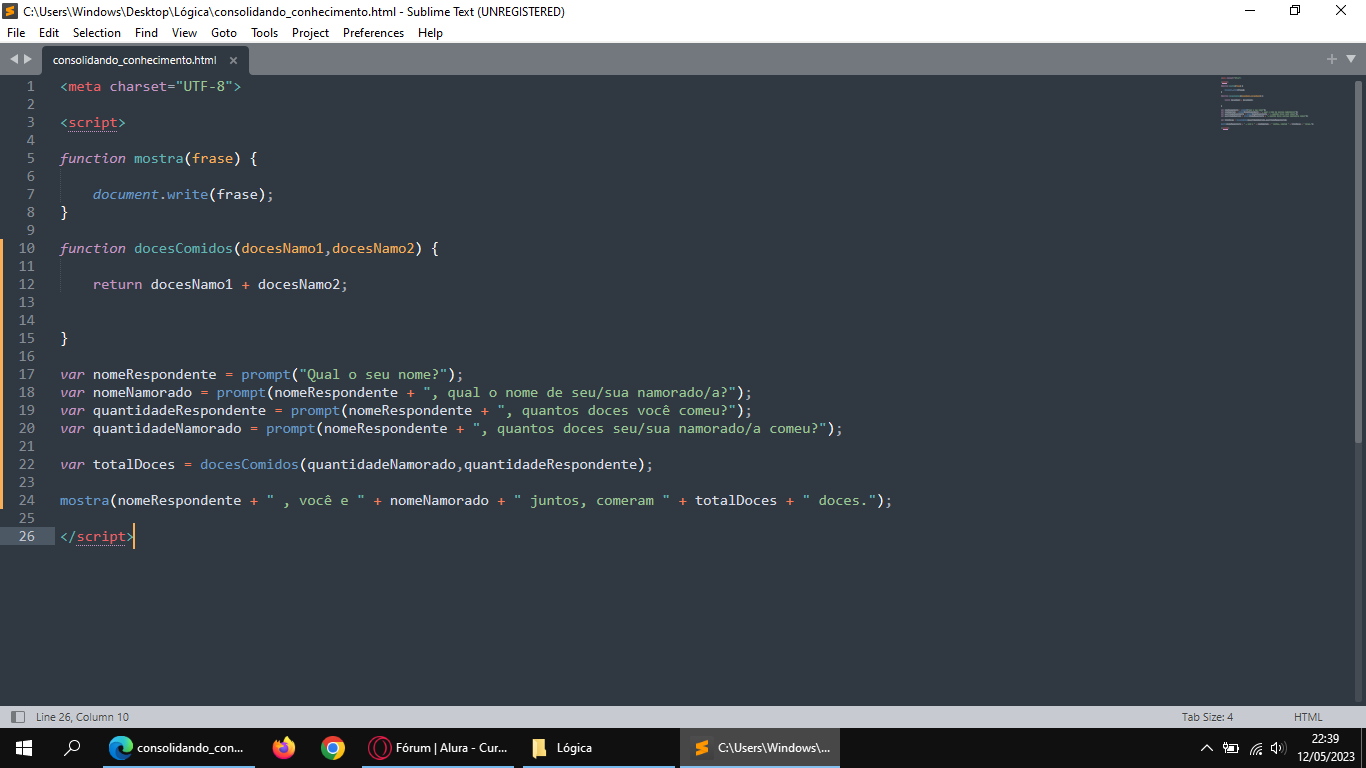
Task: Go to previous tab with left arrow
Action: click(14, 59)
